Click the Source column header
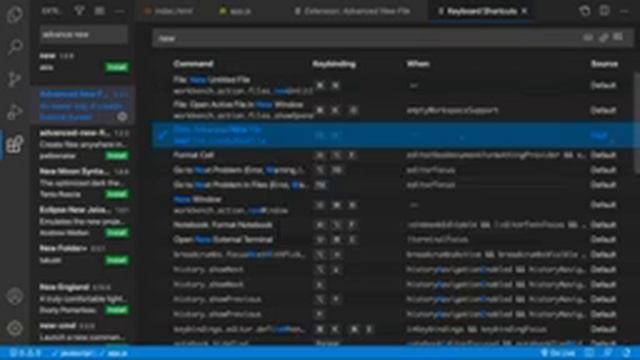Image resolution: width=640 pixels, height=360 pixels. 604,64
